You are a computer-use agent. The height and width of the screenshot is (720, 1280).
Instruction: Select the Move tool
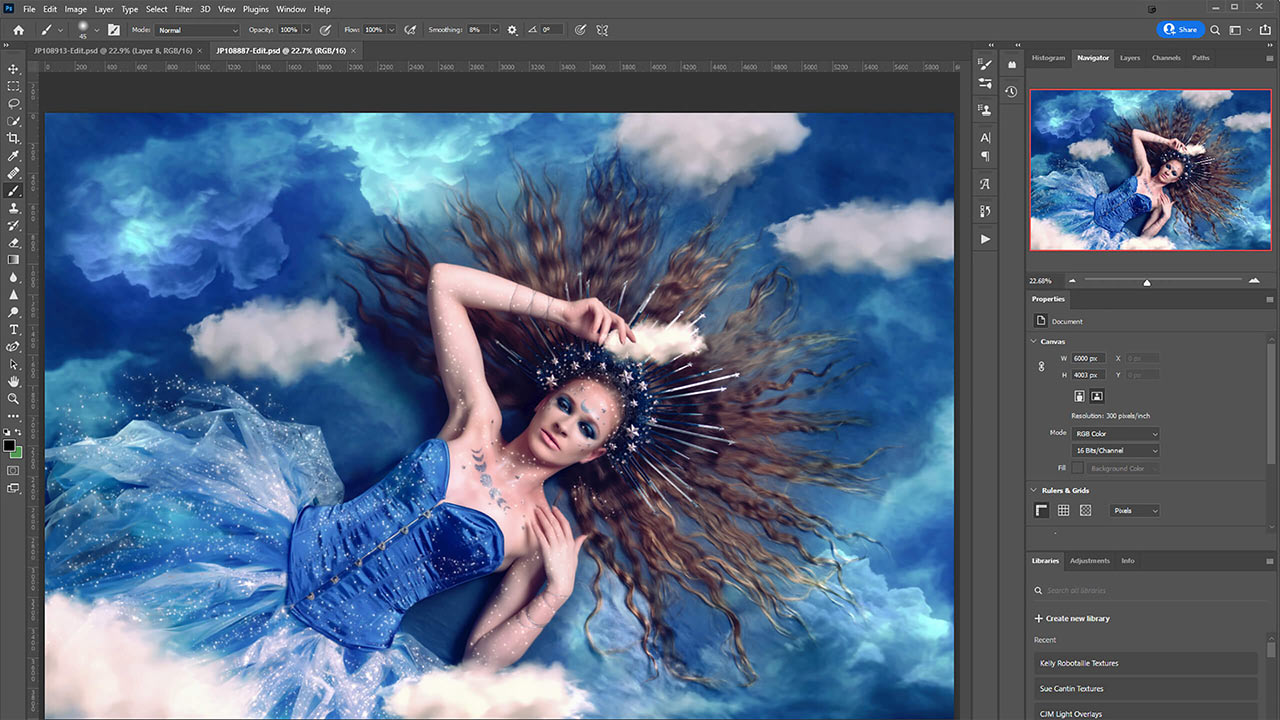tap(14, 69)
